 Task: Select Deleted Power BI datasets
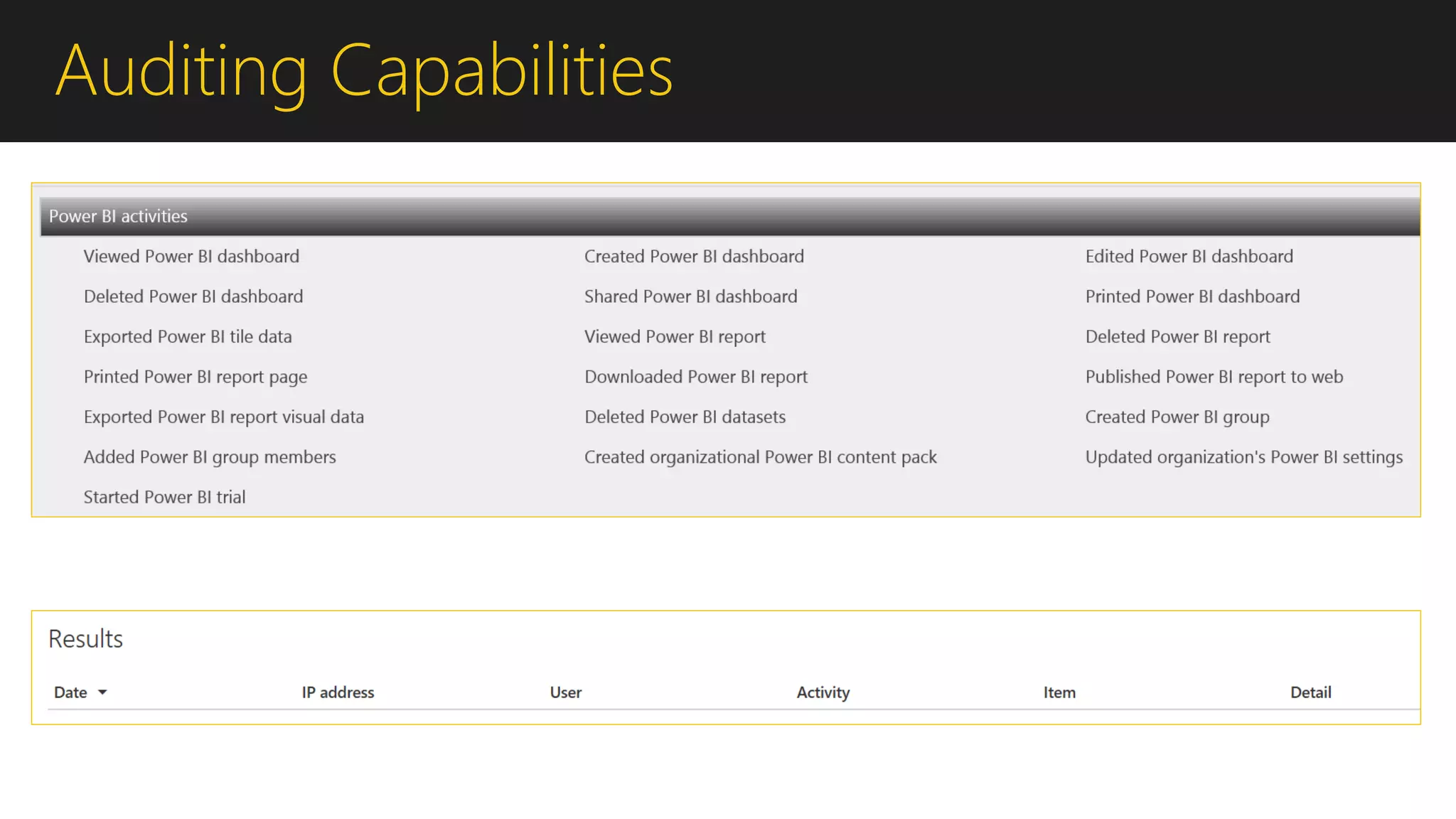(x=685, y=417)
